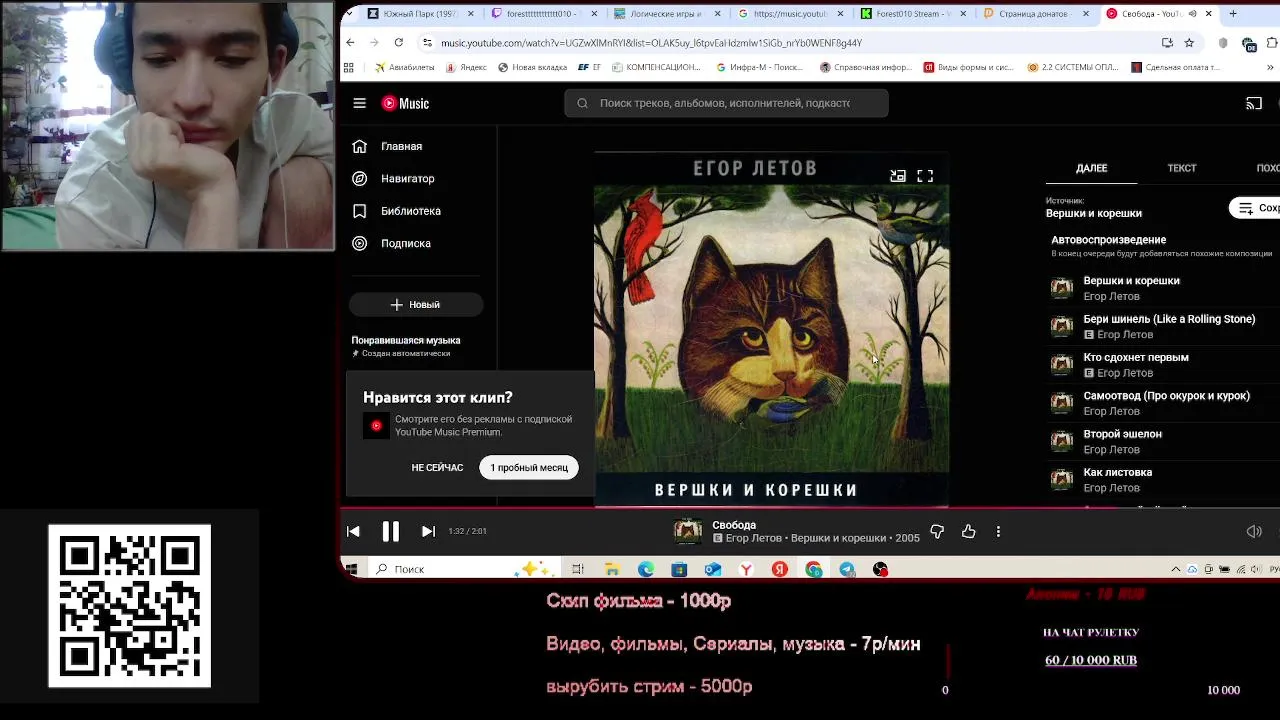Open the Инфра-М bookmark
Image resolution: width=1280 pixels, height=720 pixels.
click(760, 68)
